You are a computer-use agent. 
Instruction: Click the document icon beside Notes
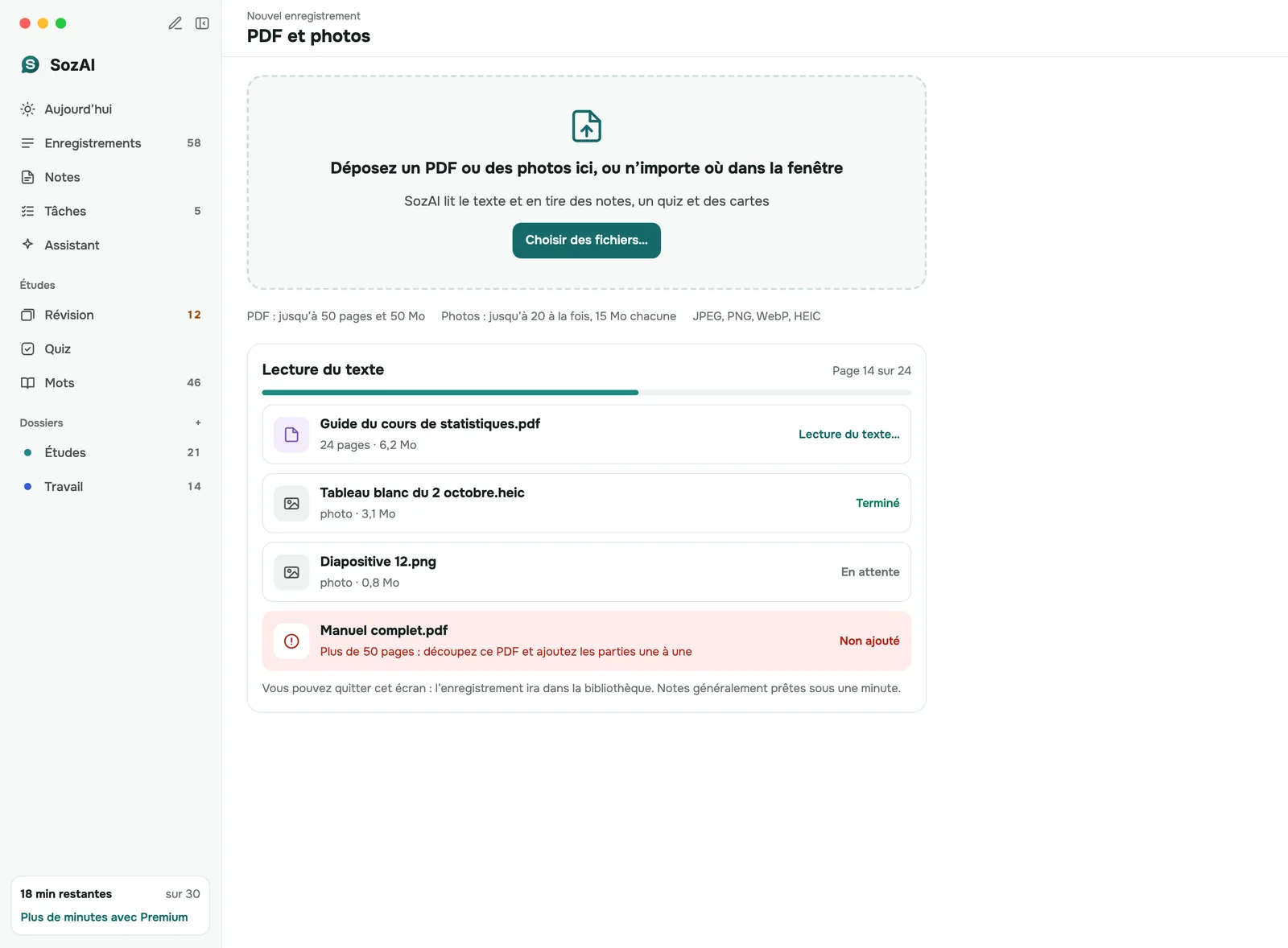(x=27, y=177)
